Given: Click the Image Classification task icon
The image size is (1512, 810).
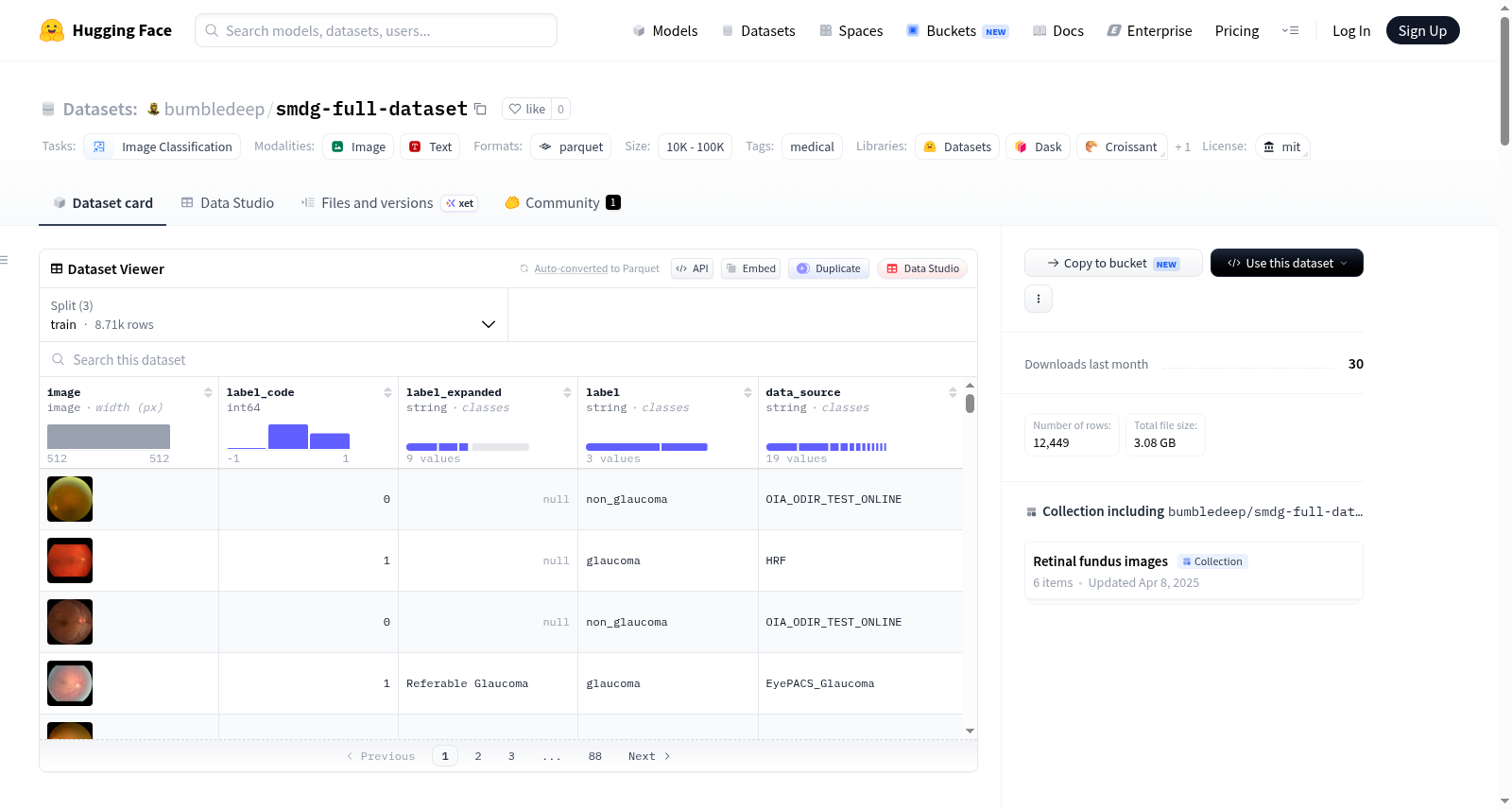Looking at the screenshot, I should tap(99, 146).
